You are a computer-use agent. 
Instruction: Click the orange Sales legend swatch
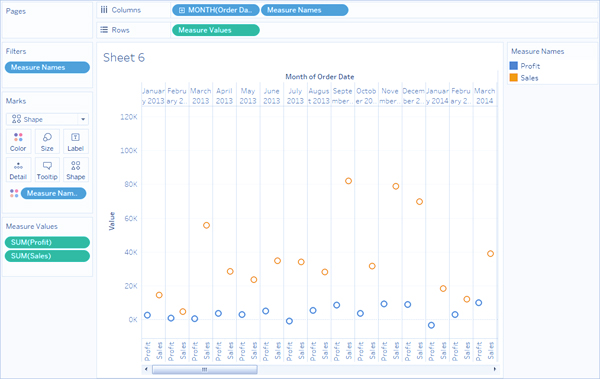coord(514,78)
